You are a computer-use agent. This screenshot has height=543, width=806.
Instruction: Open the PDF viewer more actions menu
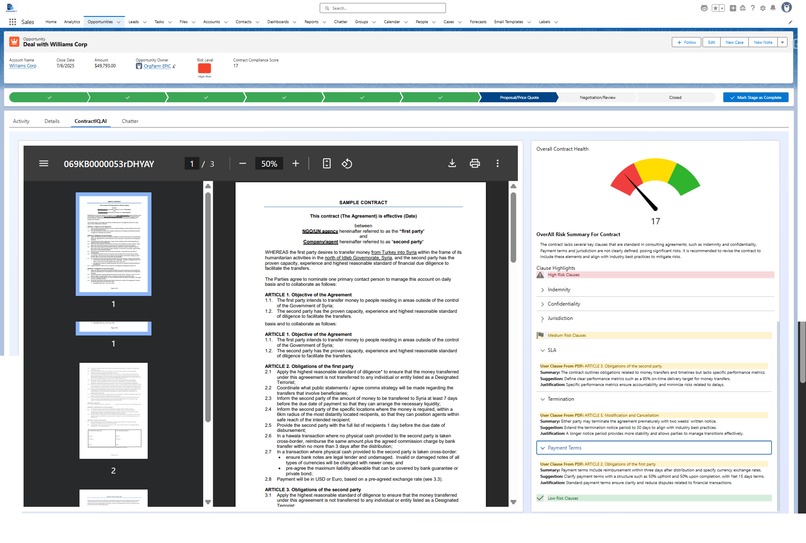click(x=497, y=164)
